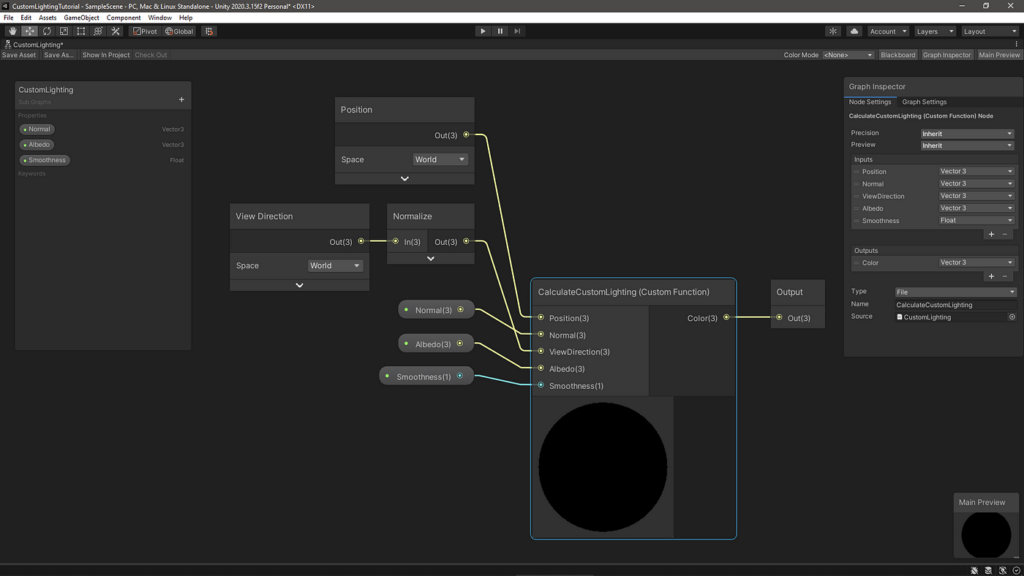Image resolution: width=1024 pixels, height=576 pixels.
Task: Open the Position node Space dropdown
Action: [440, 159]
